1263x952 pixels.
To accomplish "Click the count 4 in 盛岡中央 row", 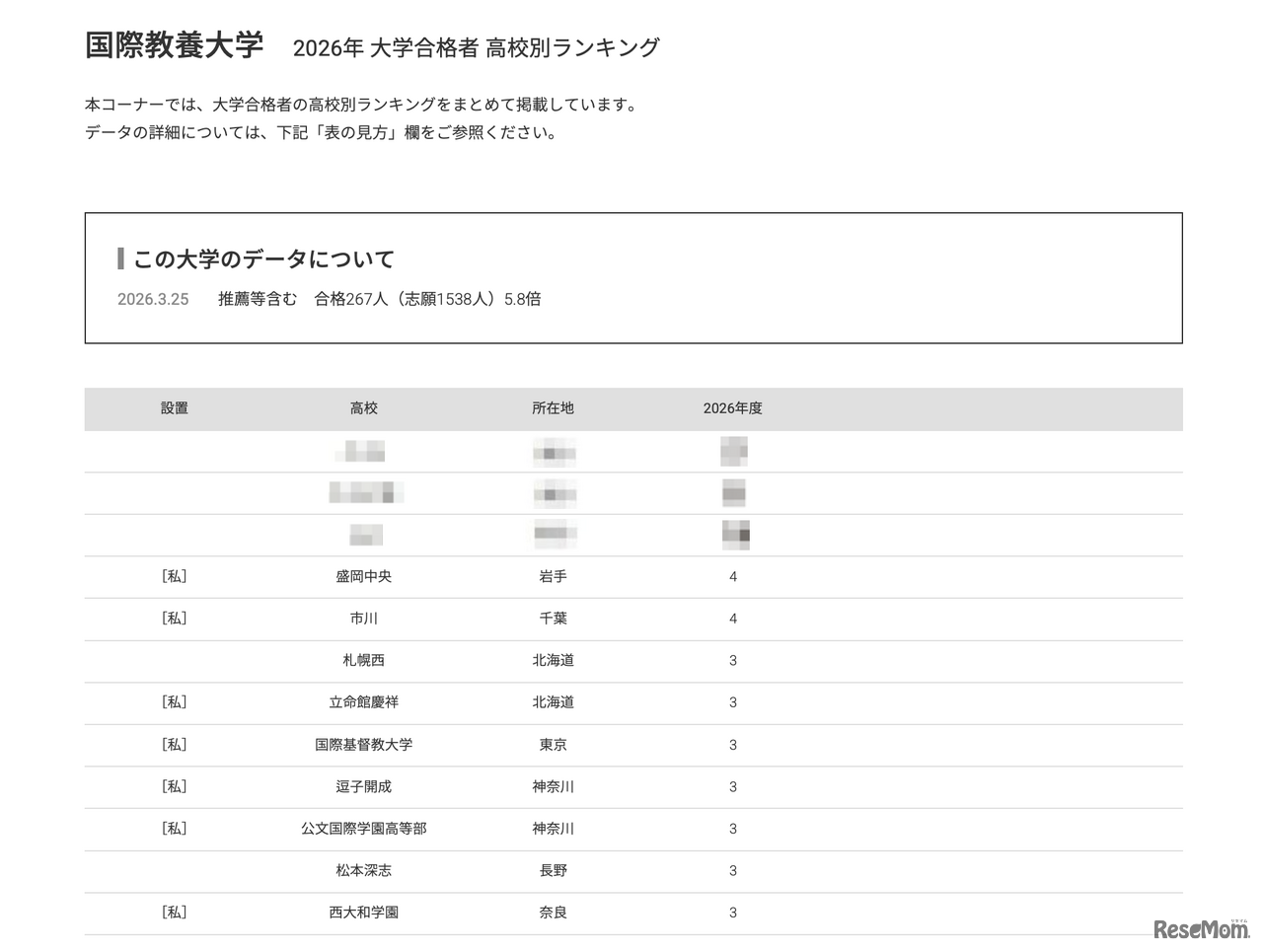I will pyautogui.click(x=733, y=577).
